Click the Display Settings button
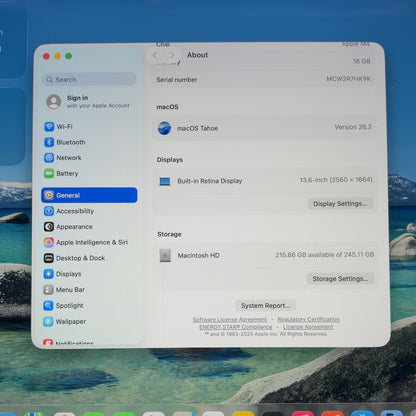 click(x=340, y=204)
